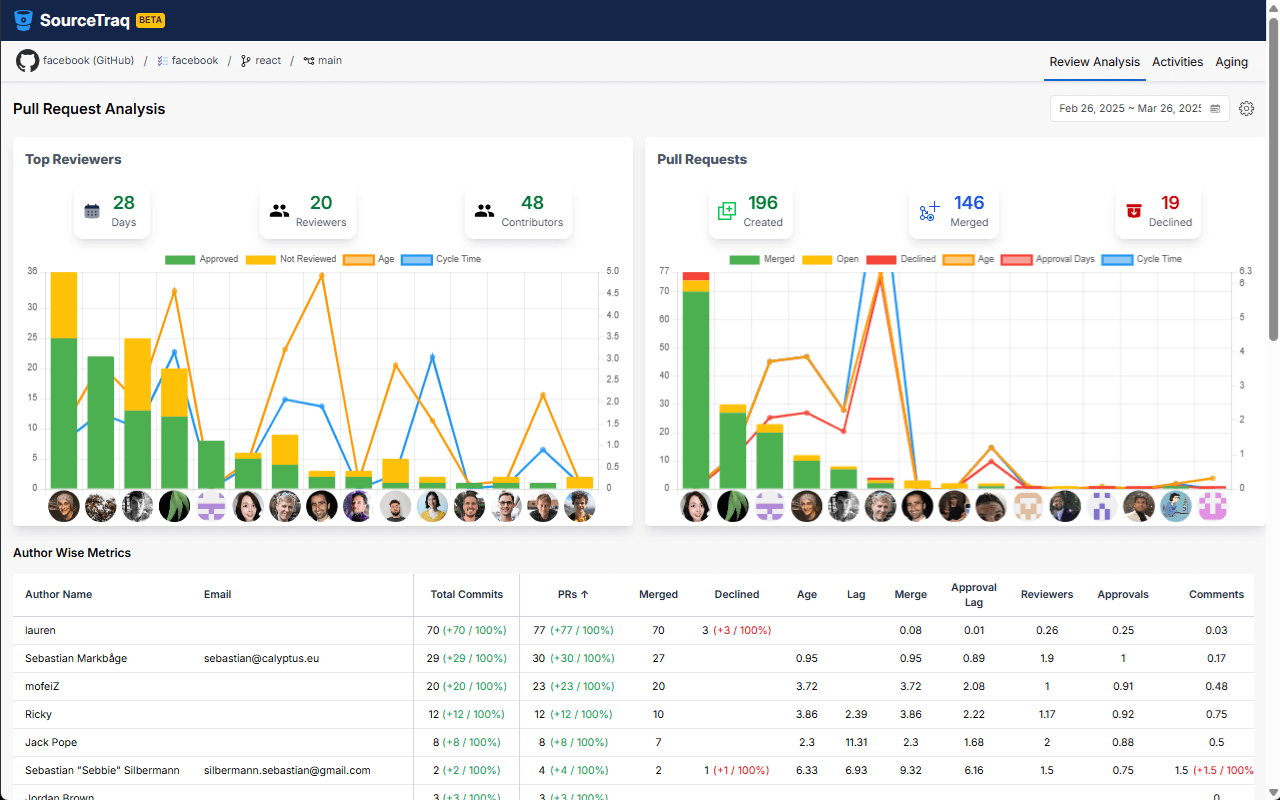Image resolution: width=1280 pixels, height=800 pixels.
Task: Select the author name 'Jack Pope'
Action: [51, 742]
